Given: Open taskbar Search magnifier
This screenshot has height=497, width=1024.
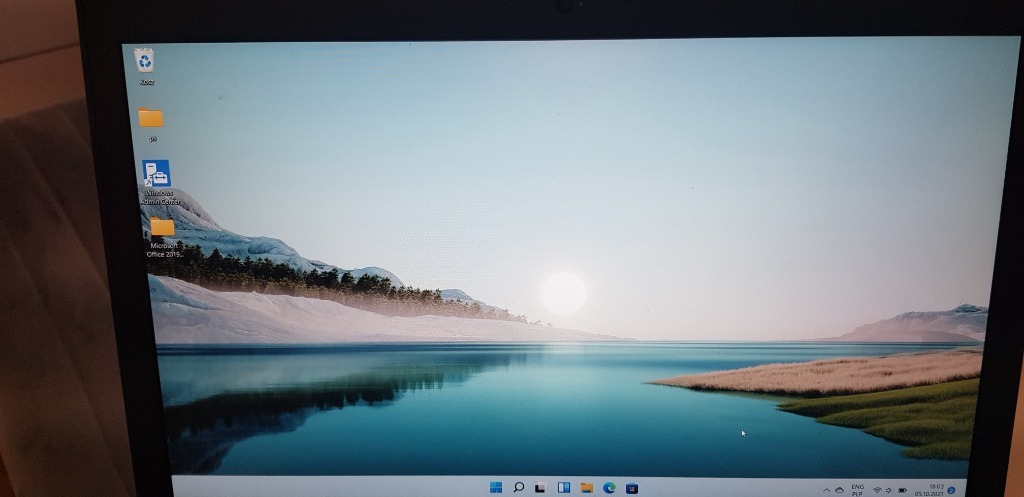Looking at the screenshot, I should pyautogui.click(x=519, y=487).
